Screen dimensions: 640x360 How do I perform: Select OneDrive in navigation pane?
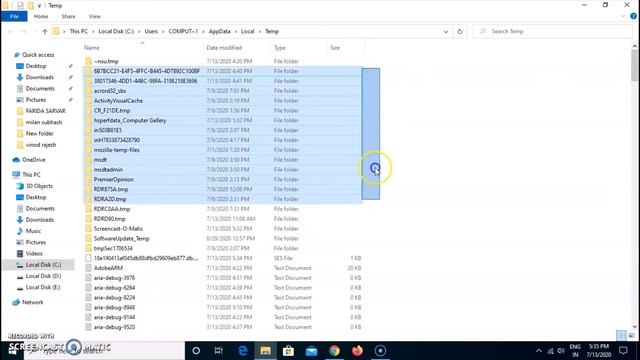pyautogui.click(x=33, y=160)
